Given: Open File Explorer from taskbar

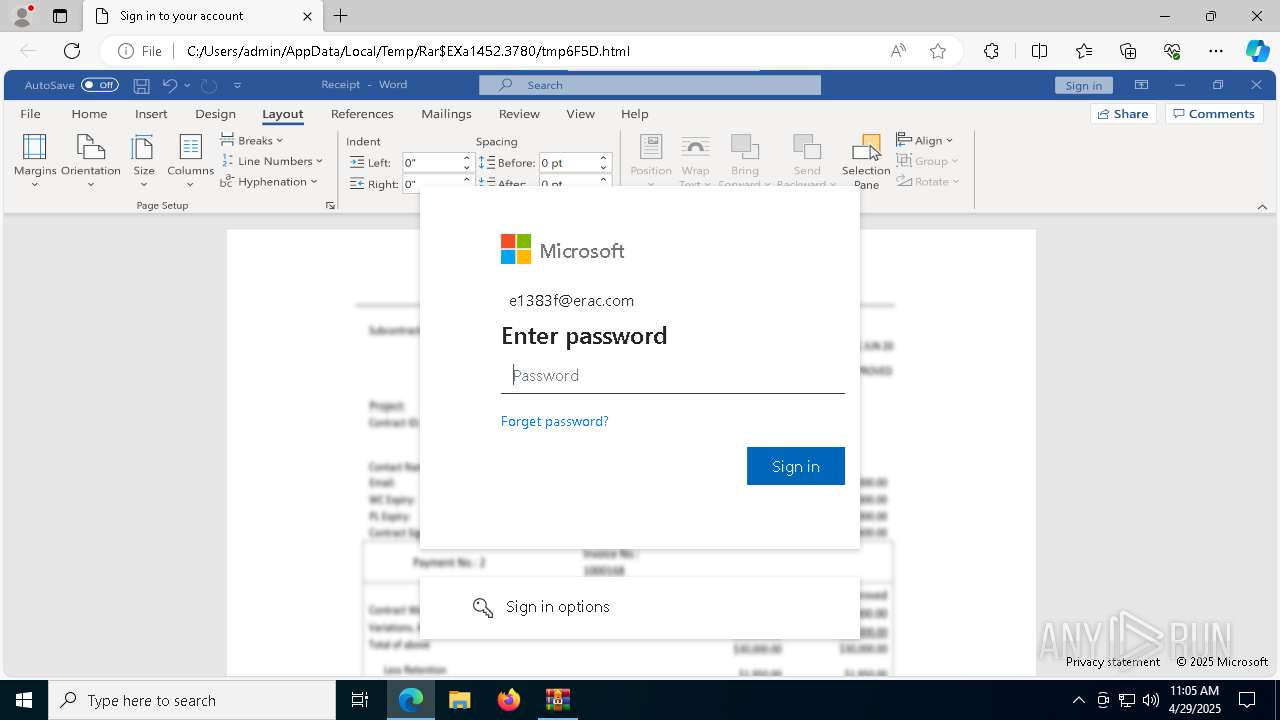Looking at the screenshot, I should coord(460,700).
